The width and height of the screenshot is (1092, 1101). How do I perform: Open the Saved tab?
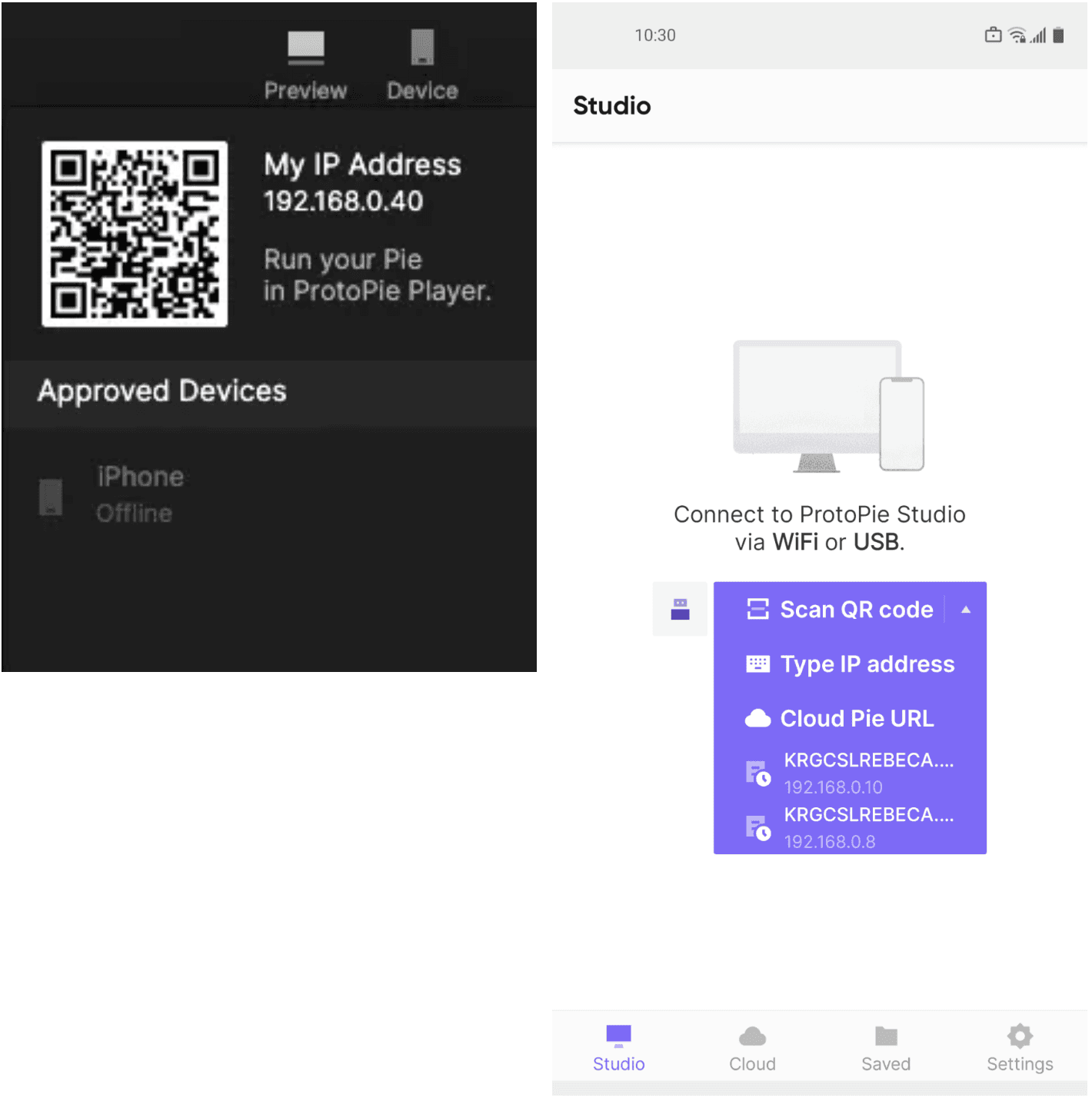click(x=886, y=1048)
